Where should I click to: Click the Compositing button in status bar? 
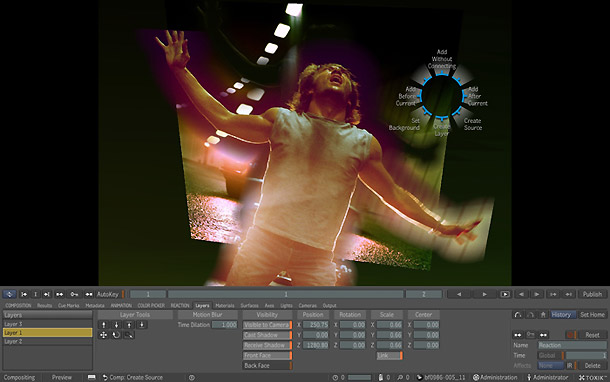click(x=19, y=377)
